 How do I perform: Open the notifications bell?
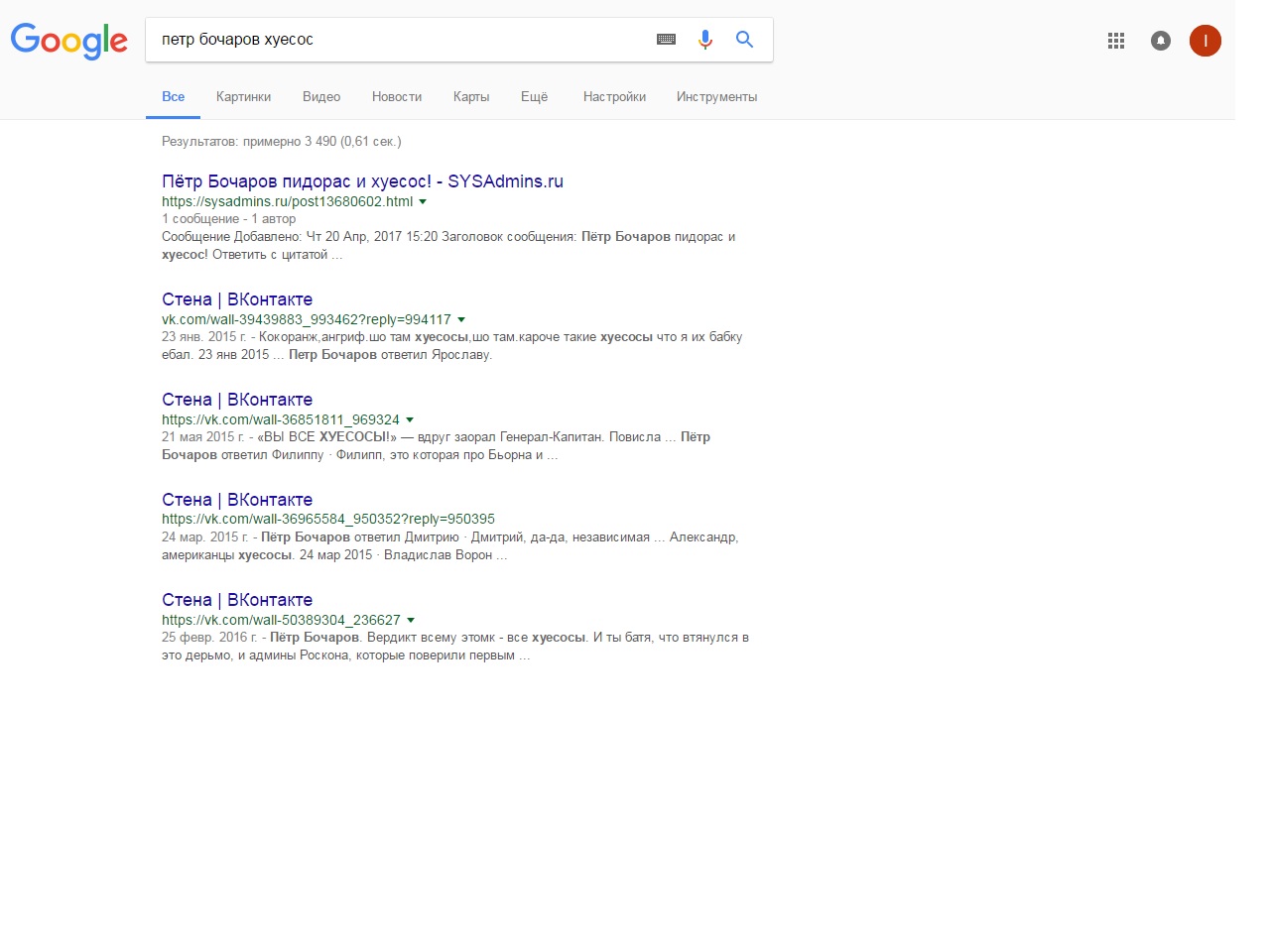(1161, 41)
